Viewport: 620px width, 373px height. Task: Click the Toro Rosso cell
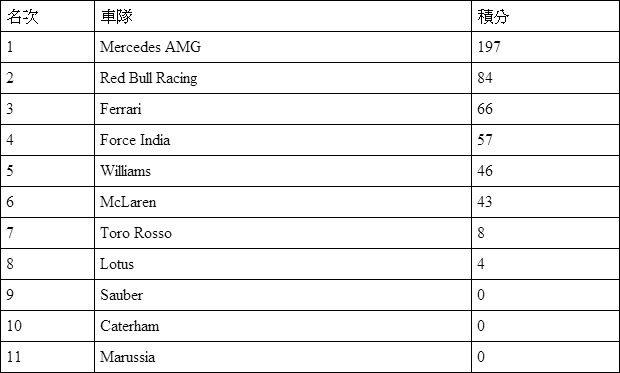pyautogui.click(x=283, y=233)
